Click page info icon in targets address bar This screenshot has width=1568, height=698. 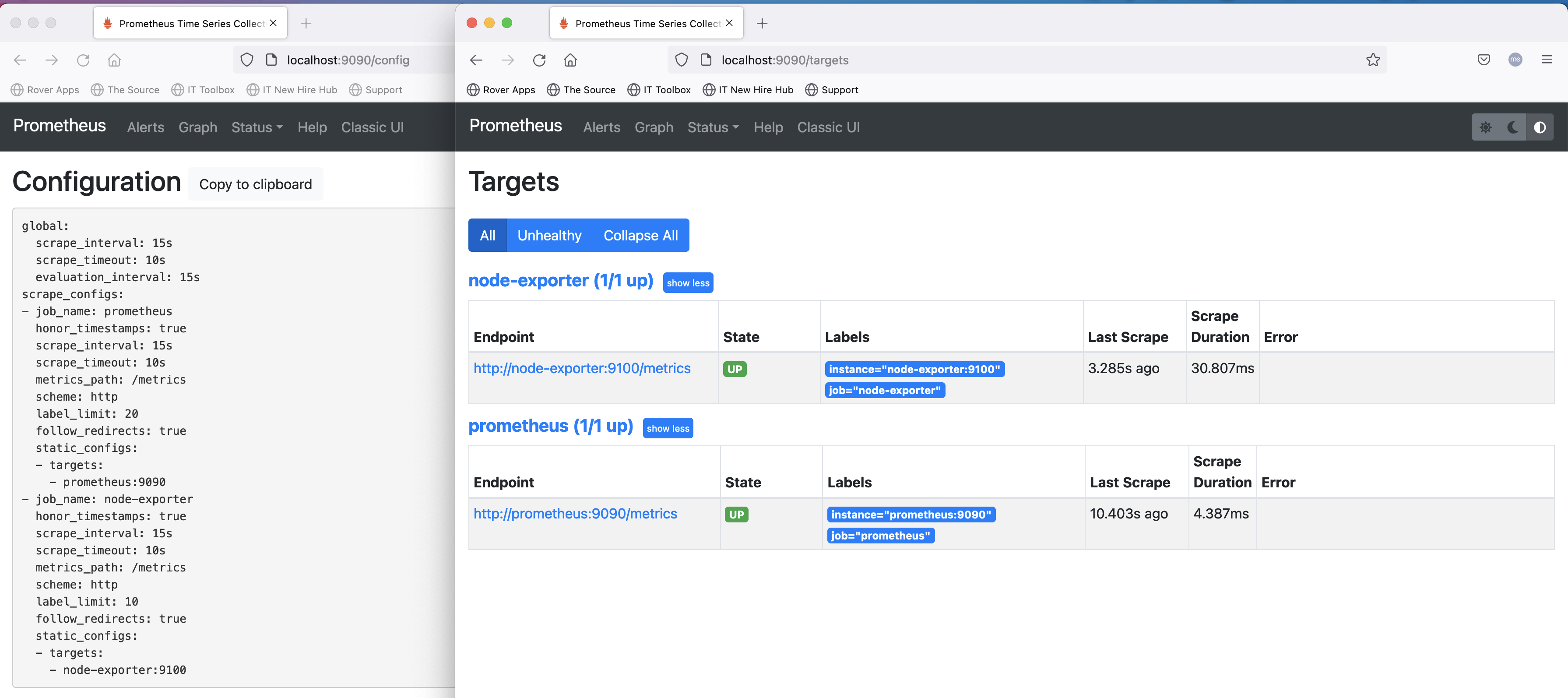coord(706,60)
